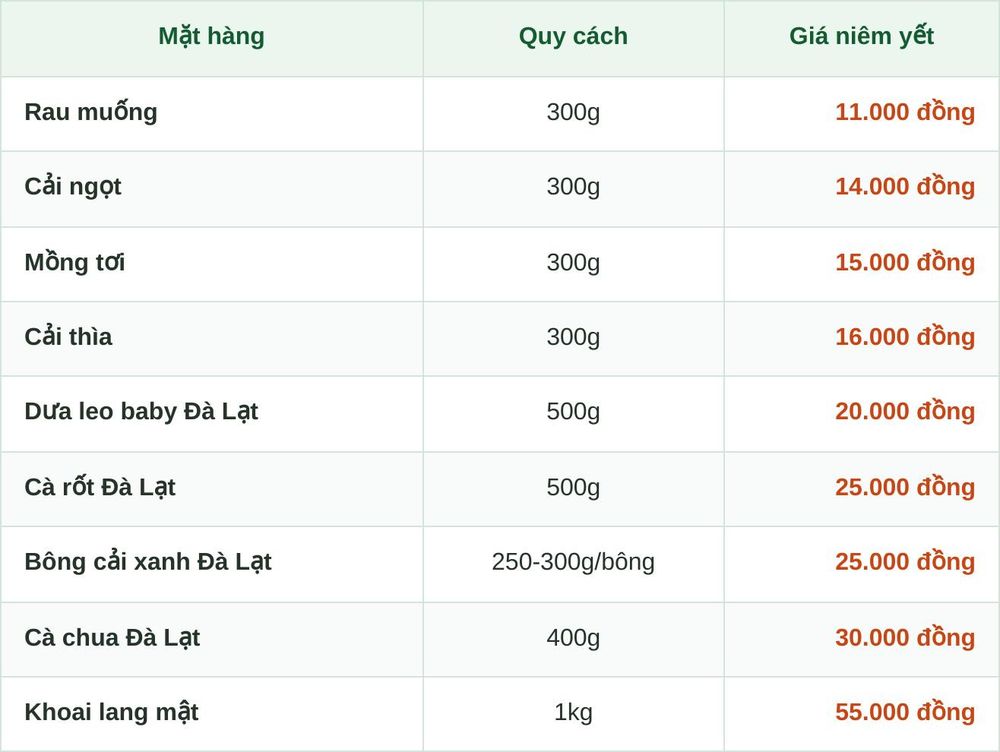The height and width of the screenshot is (752, 1000).
Task: Click the 20.000 đồng price
Action: tap(905, 412)
